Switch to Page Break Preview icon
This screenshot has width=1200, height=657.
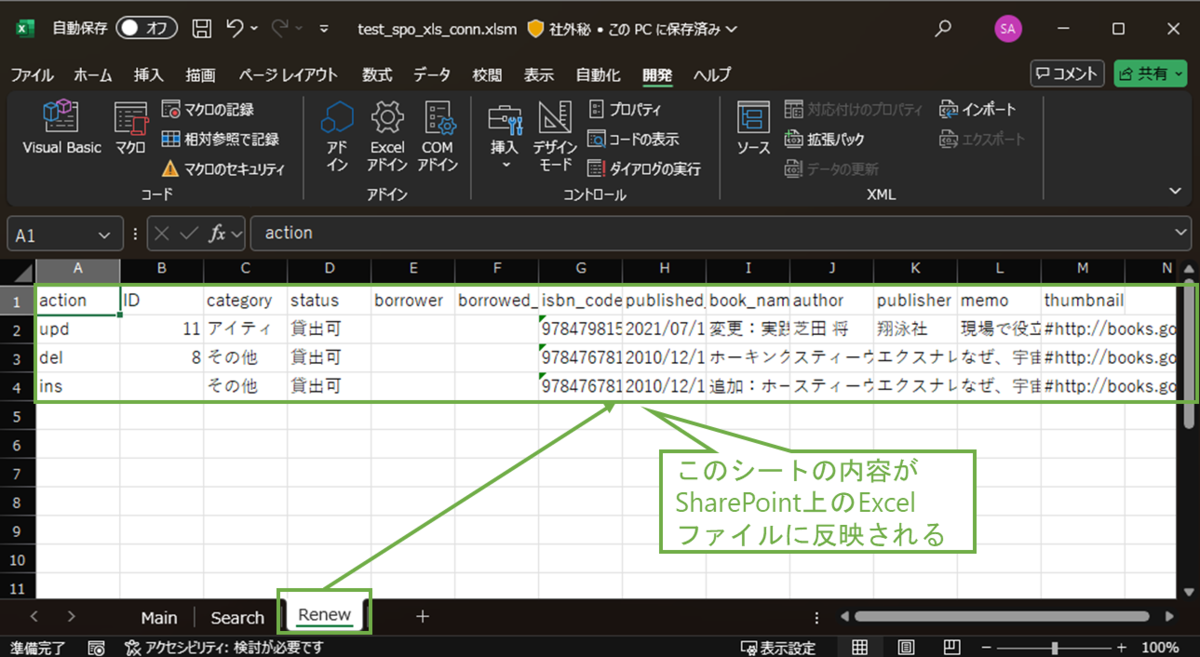[952, 647]
